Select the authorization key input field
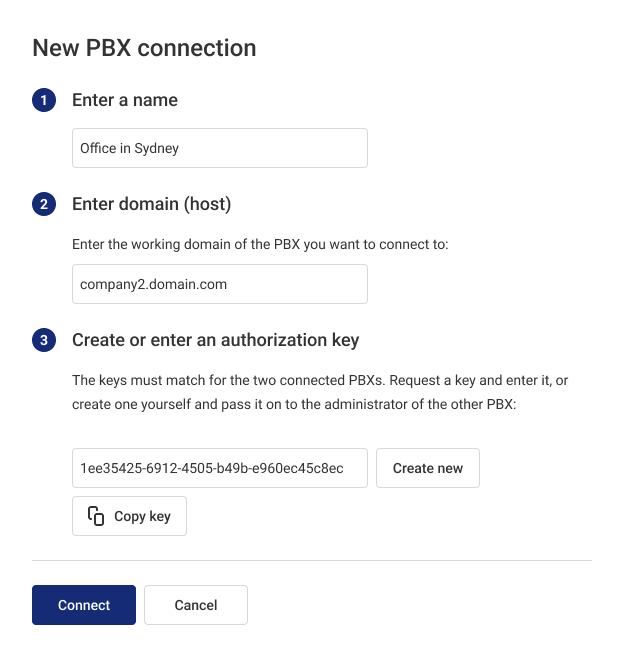The image size is (624, 657). (x=220, y=468)
